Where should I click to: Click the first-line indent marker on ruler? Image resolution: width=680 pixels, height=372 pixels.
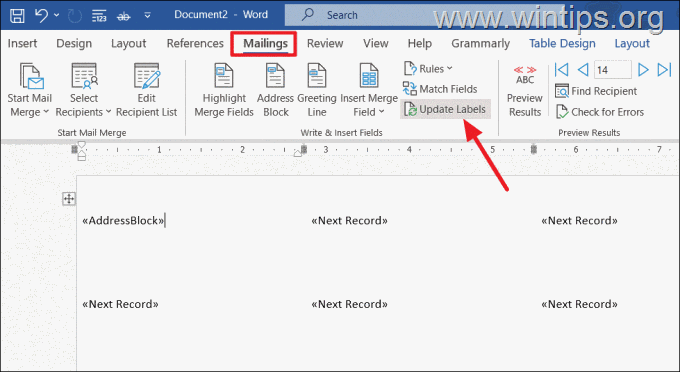coord(82,144)
